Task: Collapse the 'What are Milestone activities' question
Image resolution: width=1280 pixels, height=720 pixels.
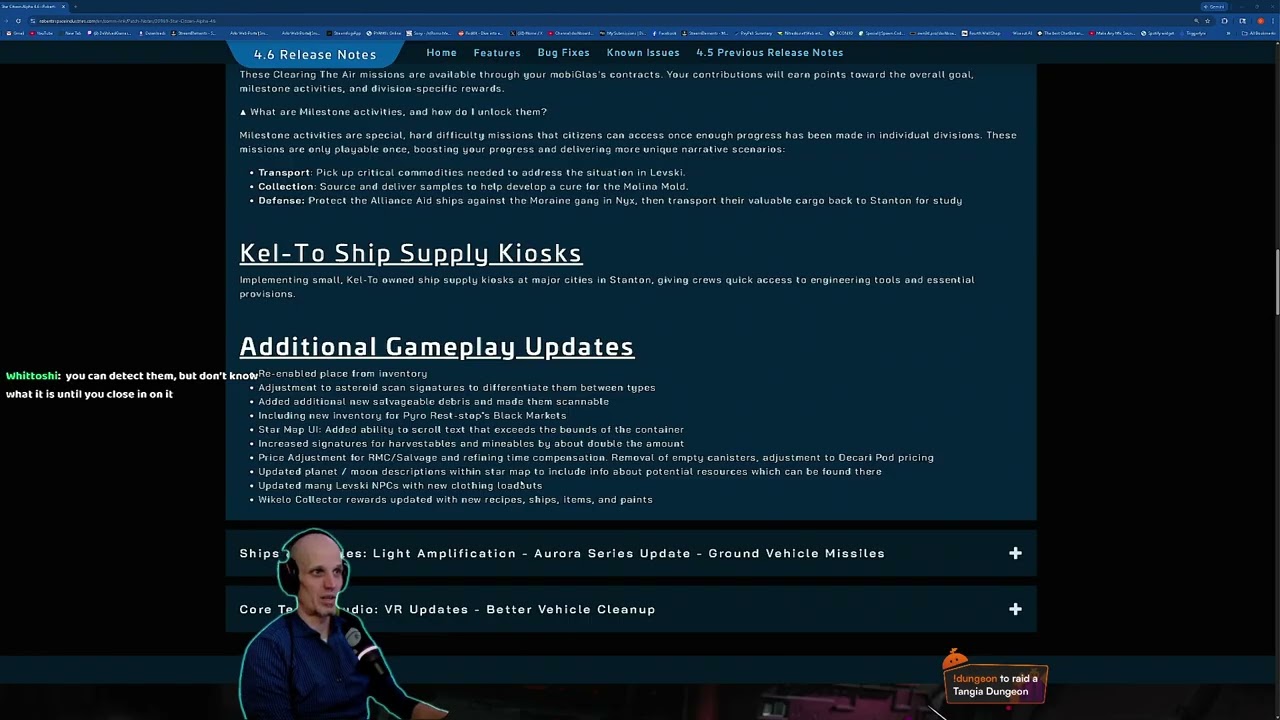Action: tap(393, 112)
